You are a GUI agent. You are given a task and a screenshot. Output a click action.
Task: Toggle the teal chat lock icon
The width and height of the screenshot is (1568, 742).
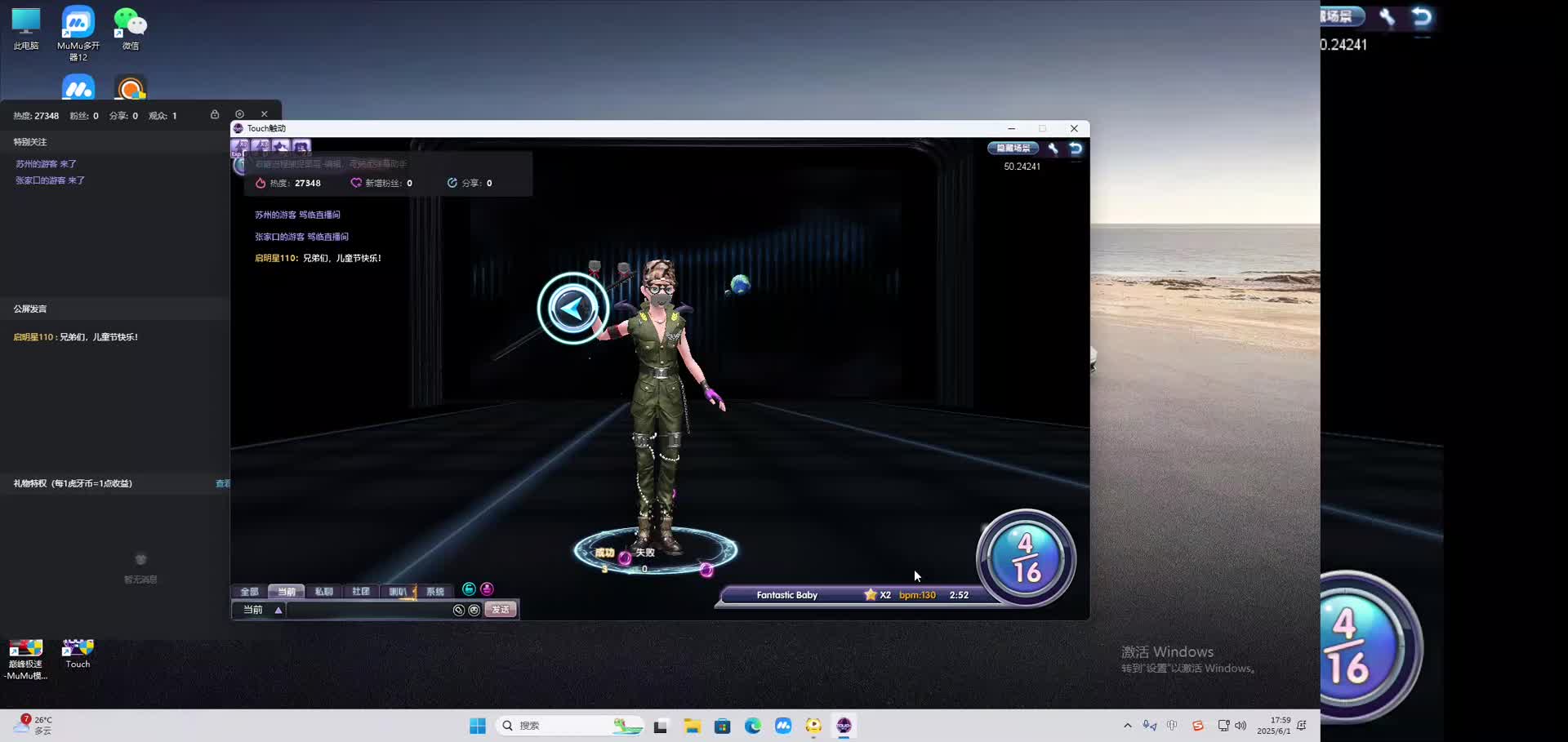[469, 589]
